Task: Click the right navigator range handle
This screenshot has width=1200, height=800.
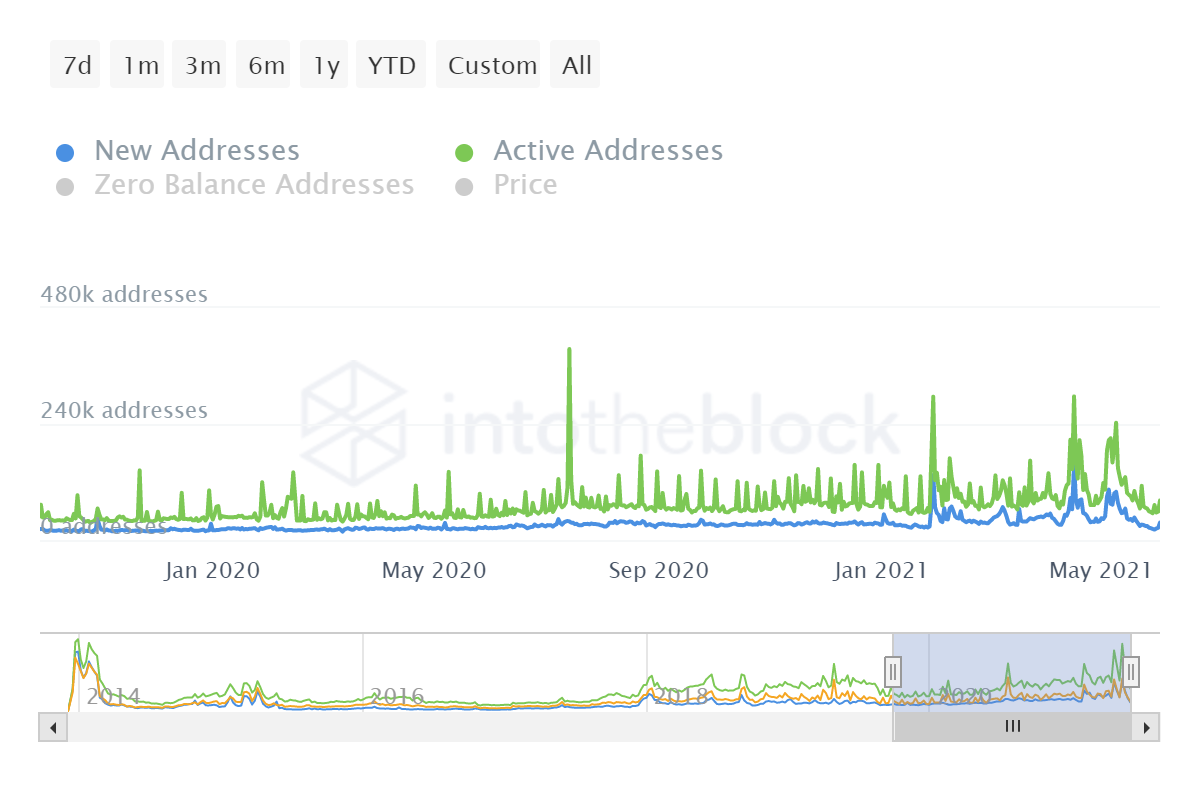Action: coord(1131,670)
